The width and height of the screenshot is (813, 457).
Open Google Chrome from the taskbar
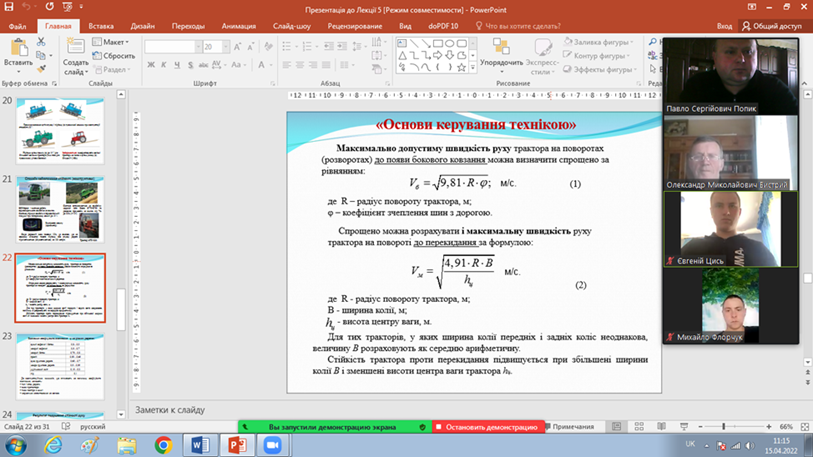point(163,445)
